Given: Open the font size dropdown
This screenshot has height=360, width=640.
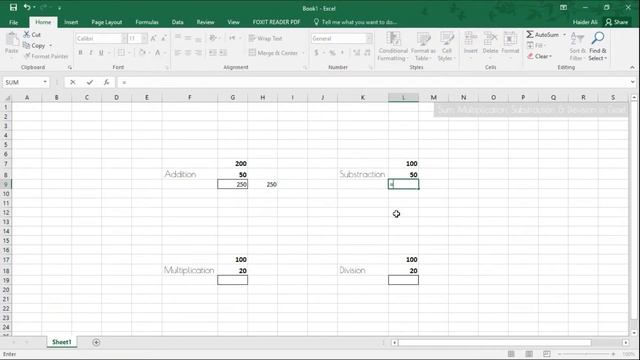Looking at the screenshot, I should (x=144, y=38).
